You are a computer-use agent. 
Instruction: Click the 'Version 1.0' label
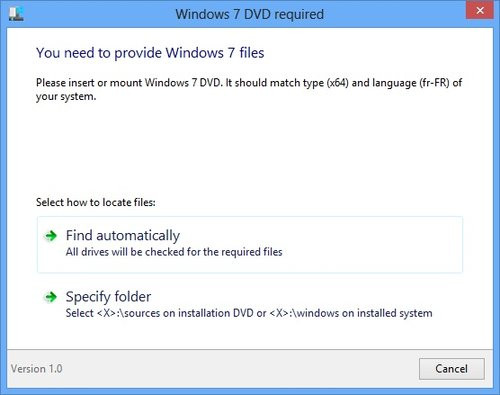pos(36,369)
